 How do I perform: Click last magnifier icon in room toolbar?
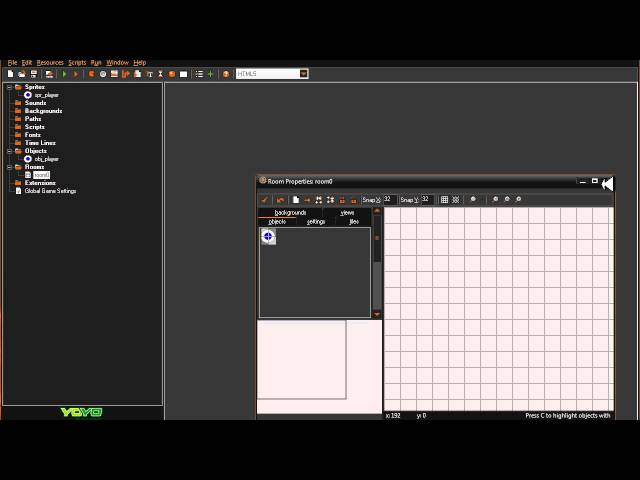coord(518,199)
